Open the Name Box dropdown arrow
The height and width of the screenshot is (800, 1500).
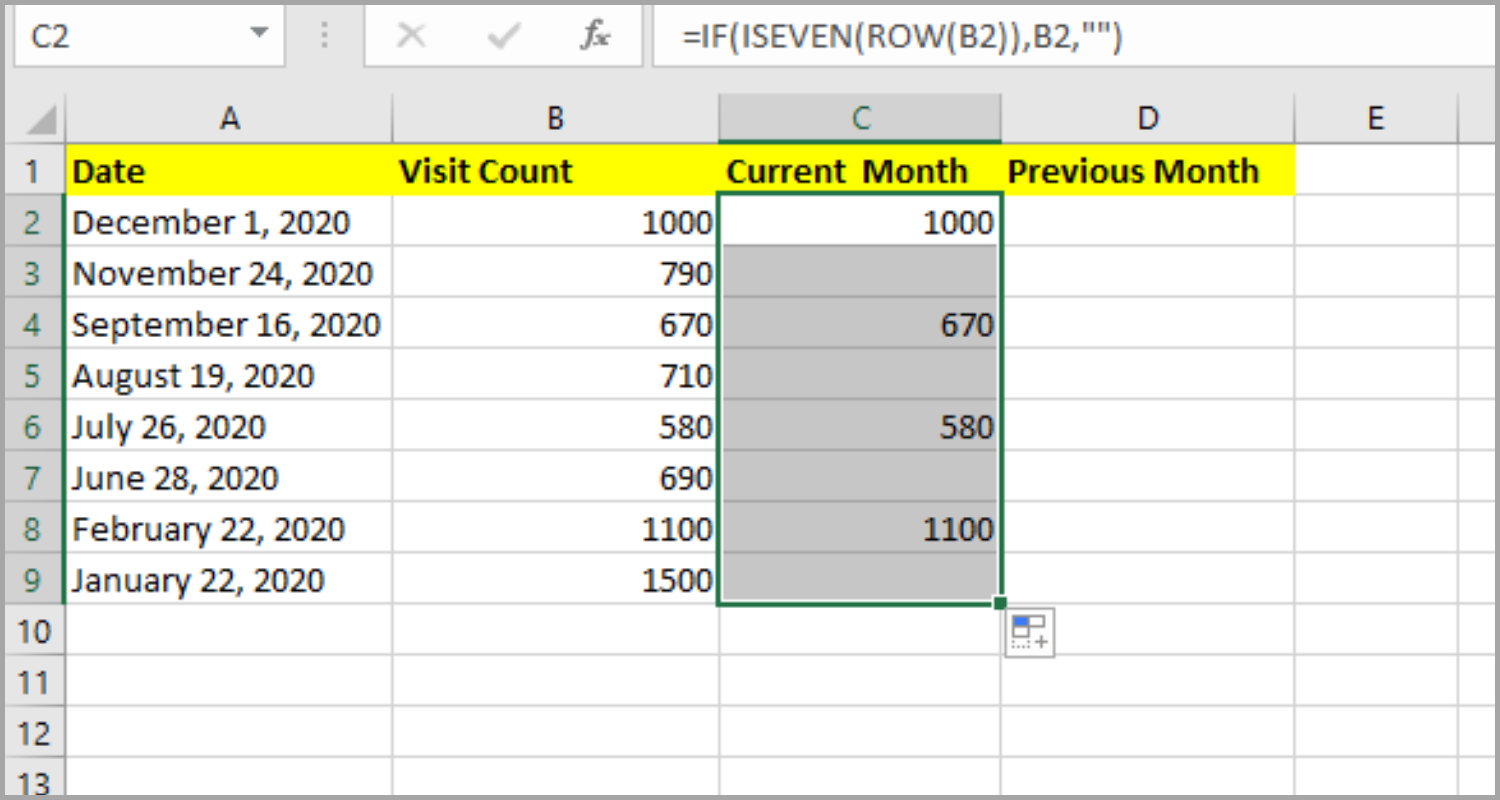259,34
